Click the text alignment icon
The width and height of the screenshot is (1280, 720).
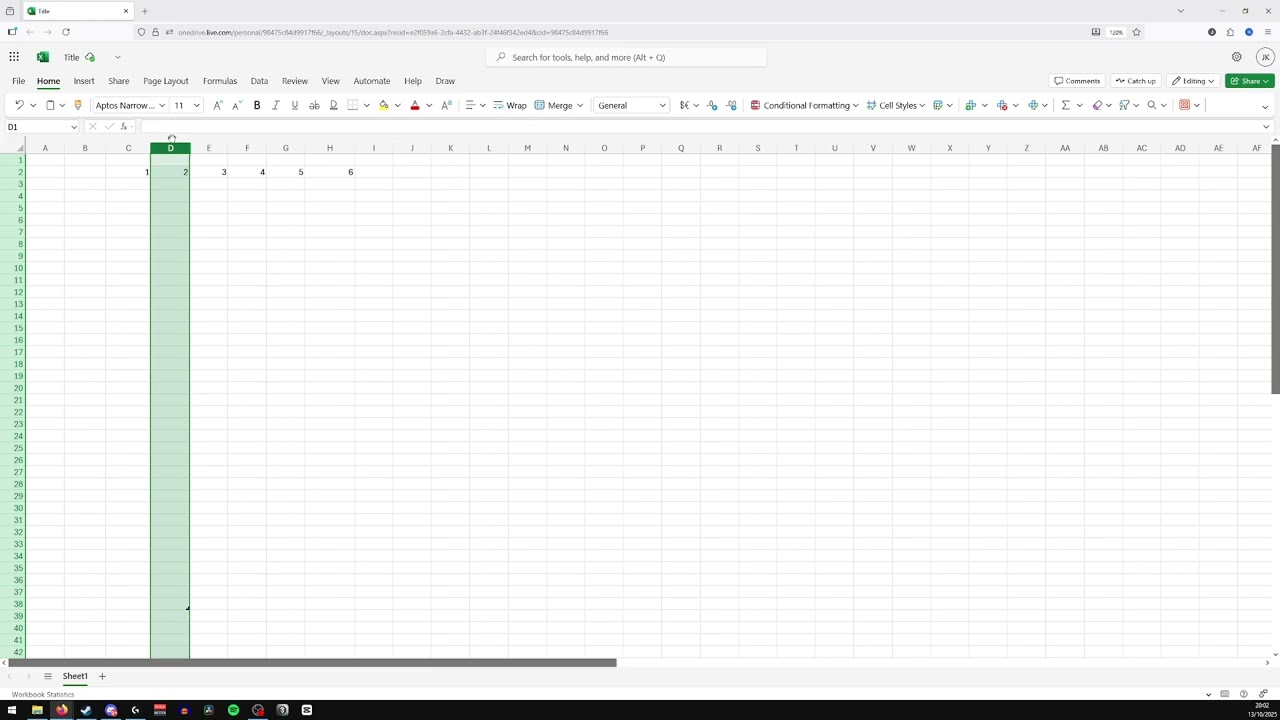[x=470, y=105]
